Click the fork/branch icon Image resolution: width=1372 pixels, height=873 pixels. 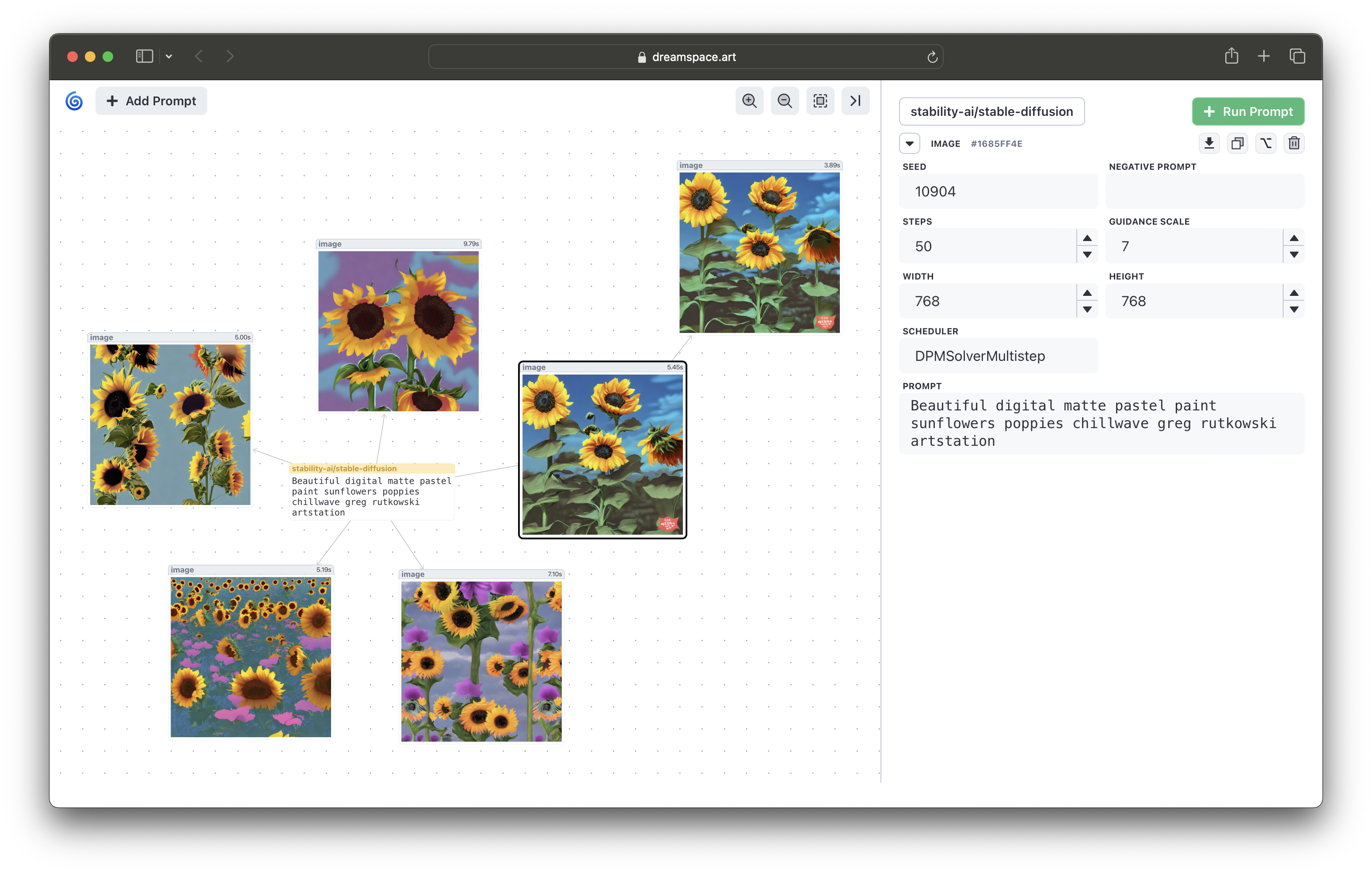1265,143
